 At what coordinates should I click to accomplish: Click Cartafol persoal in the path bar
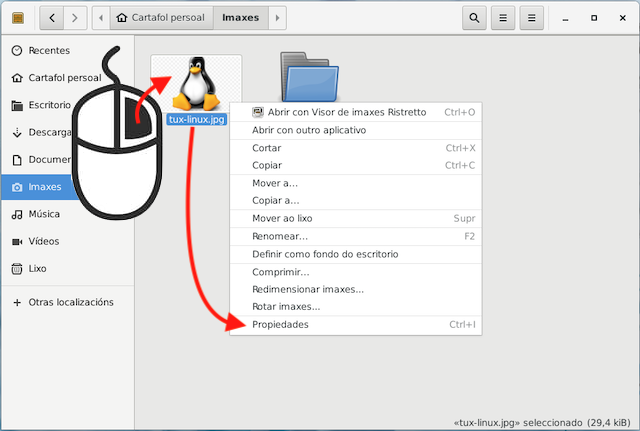pyautogui.click(x=160, y=18)
